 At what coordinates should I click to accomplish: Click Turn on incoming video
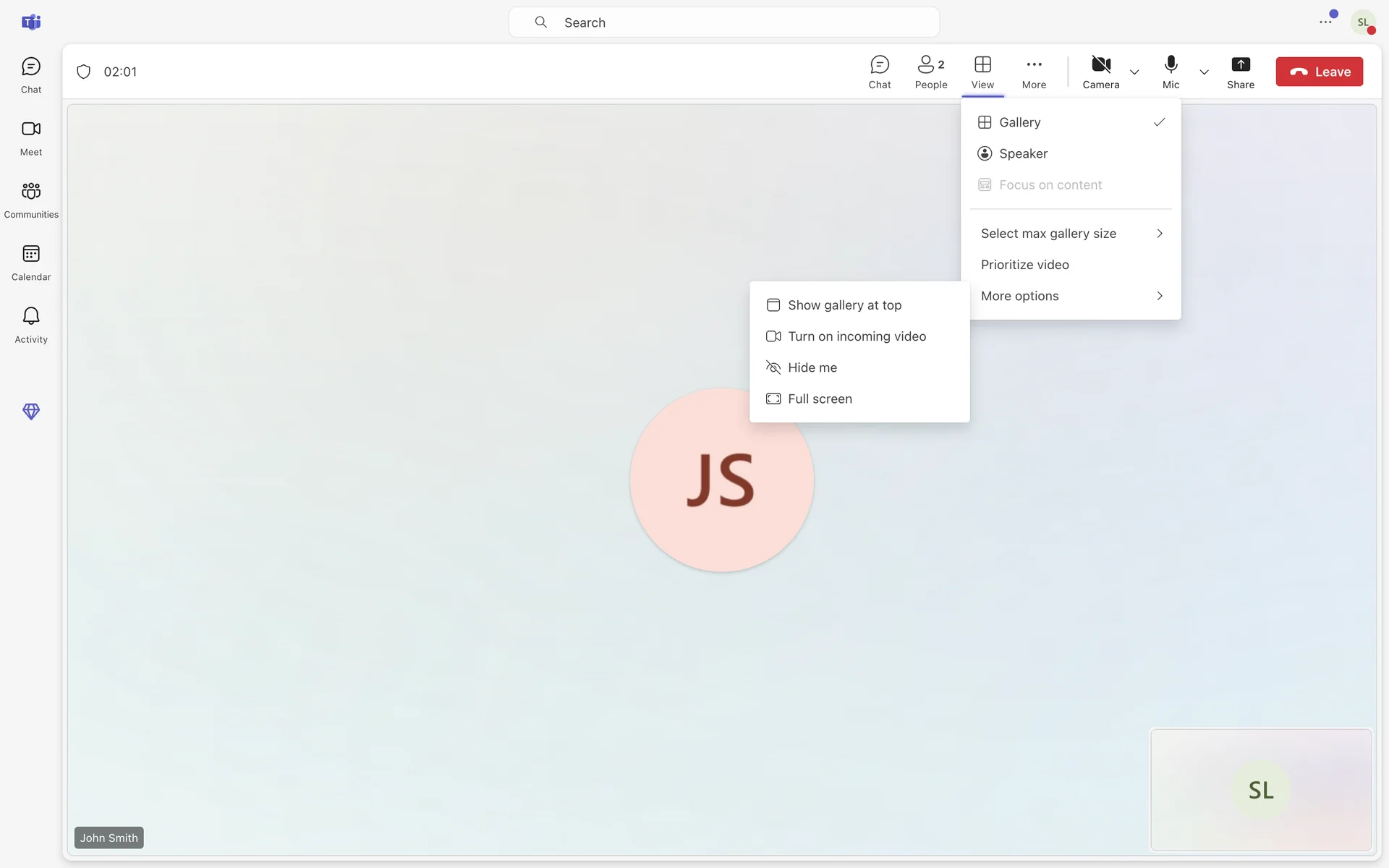tap(857, 336)
